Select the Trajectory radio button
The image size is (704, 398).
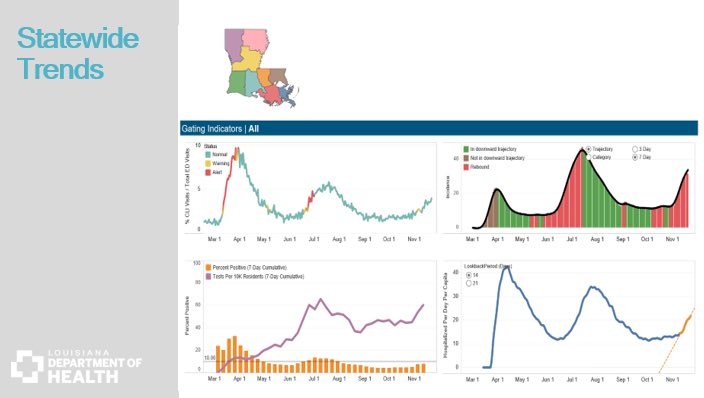click(x=588, y=149)
